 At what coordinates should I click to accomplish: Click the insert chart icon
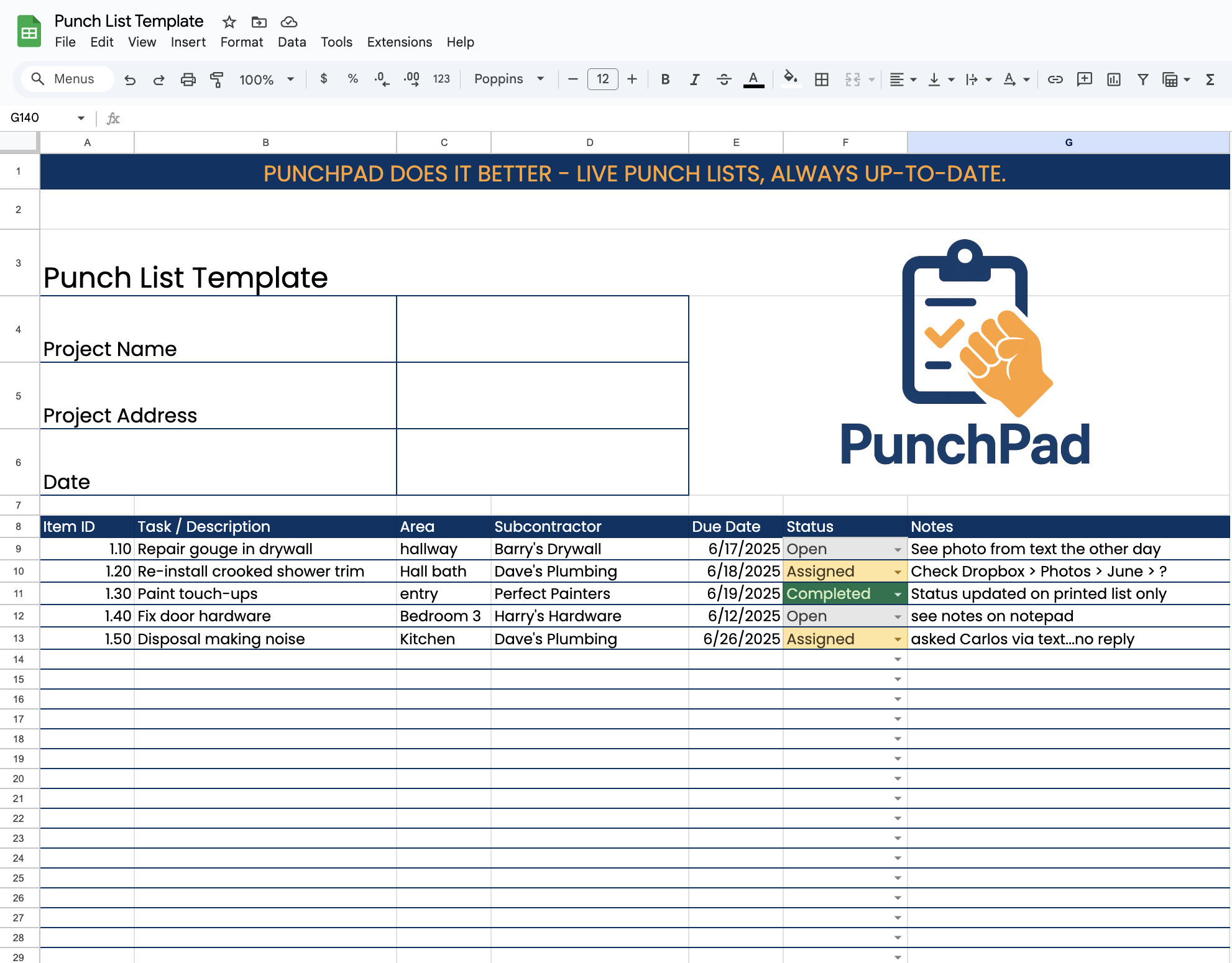[1113, 80]
